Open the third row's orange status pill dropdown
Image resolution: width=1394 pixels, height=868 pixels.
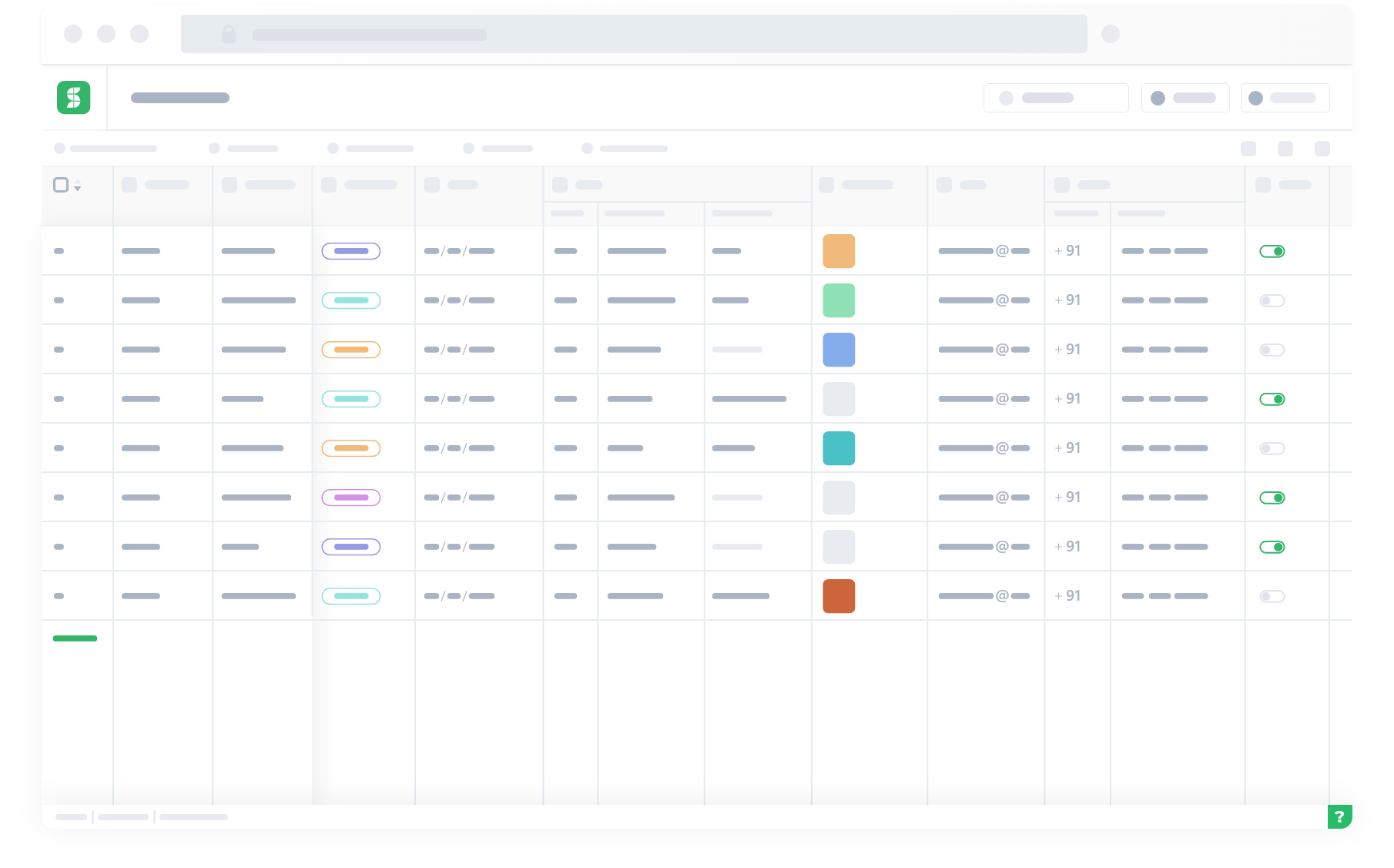tap(351, 350)
